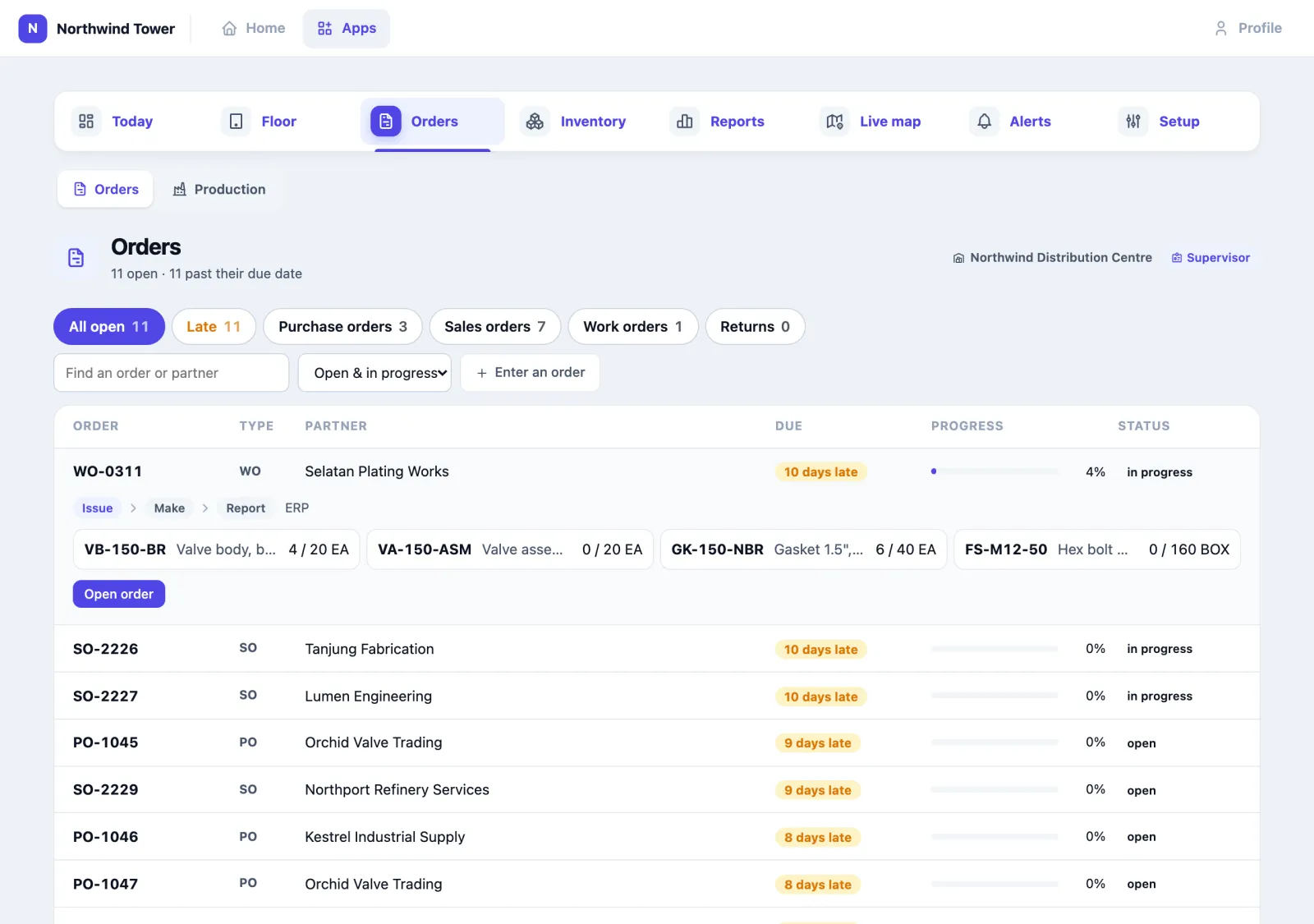The width and height of the screenshot is (1314, 924).
Task: Filter by Returns 0
Action: 756,327
